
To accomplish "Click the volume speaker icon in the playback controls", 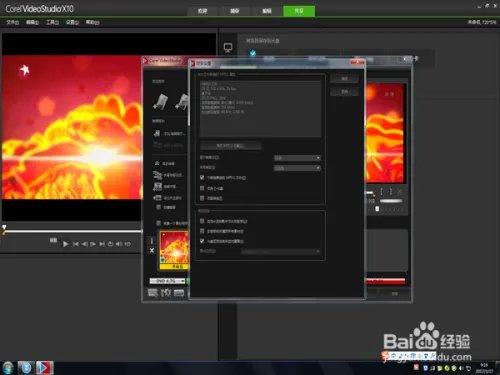I will click(x=119, y=244).
